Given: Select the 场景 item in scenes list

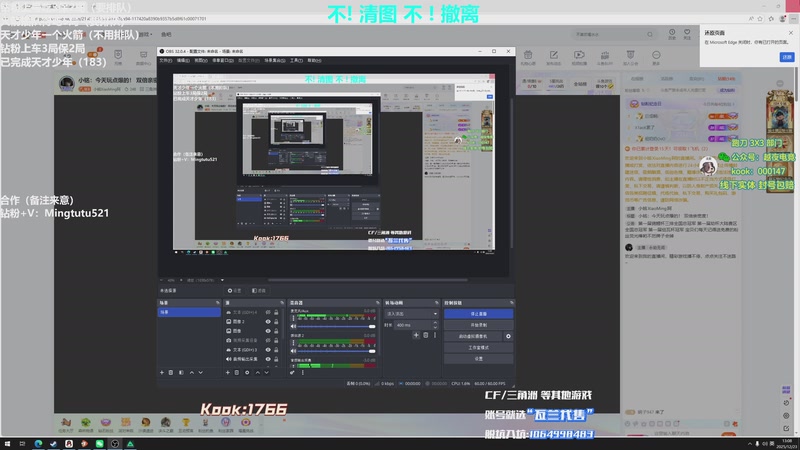Looking at the screenshot, I should coord(189,312).
